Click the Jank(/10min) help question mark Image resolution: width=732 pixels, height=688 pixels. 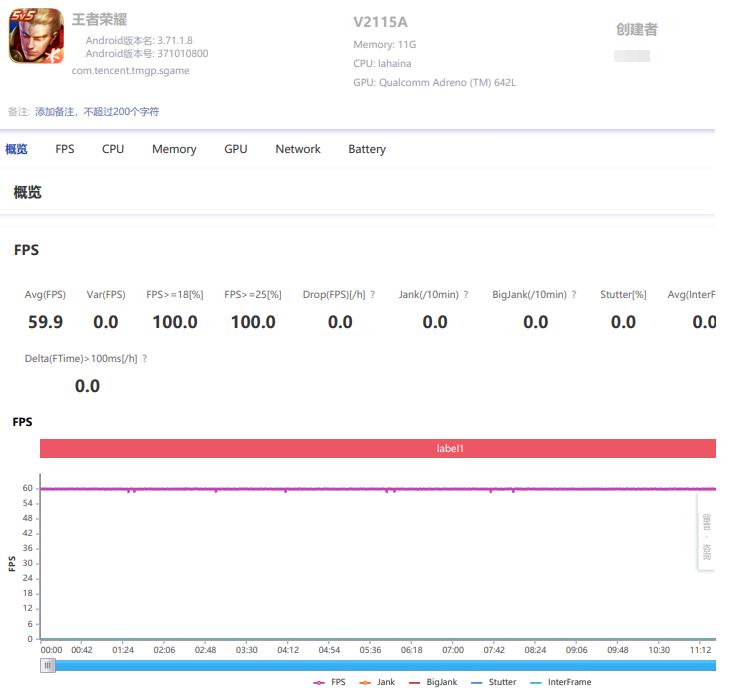(465, 295)
